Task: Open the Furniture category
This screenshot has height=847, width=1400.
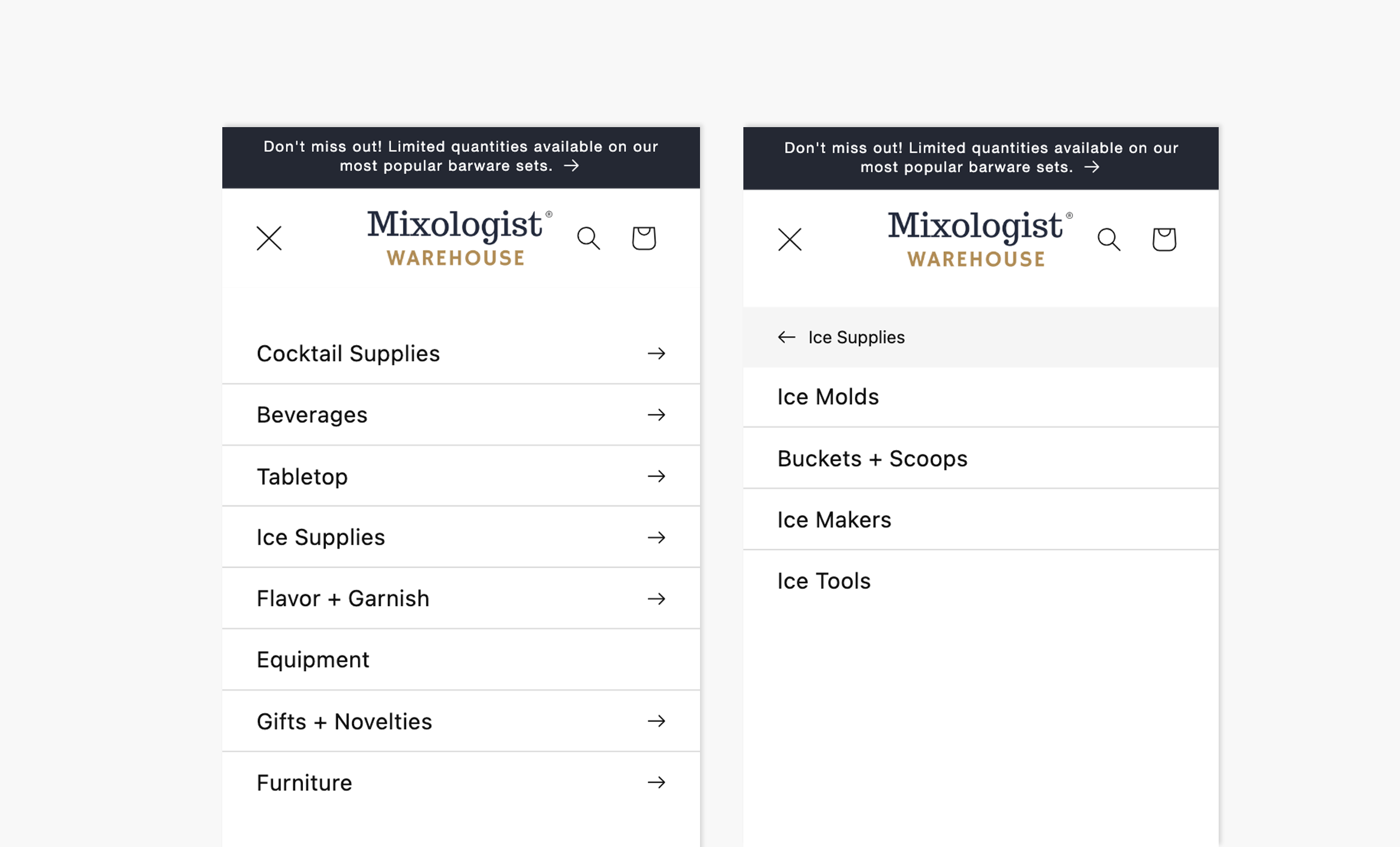Action: click(x=461, y=783)
